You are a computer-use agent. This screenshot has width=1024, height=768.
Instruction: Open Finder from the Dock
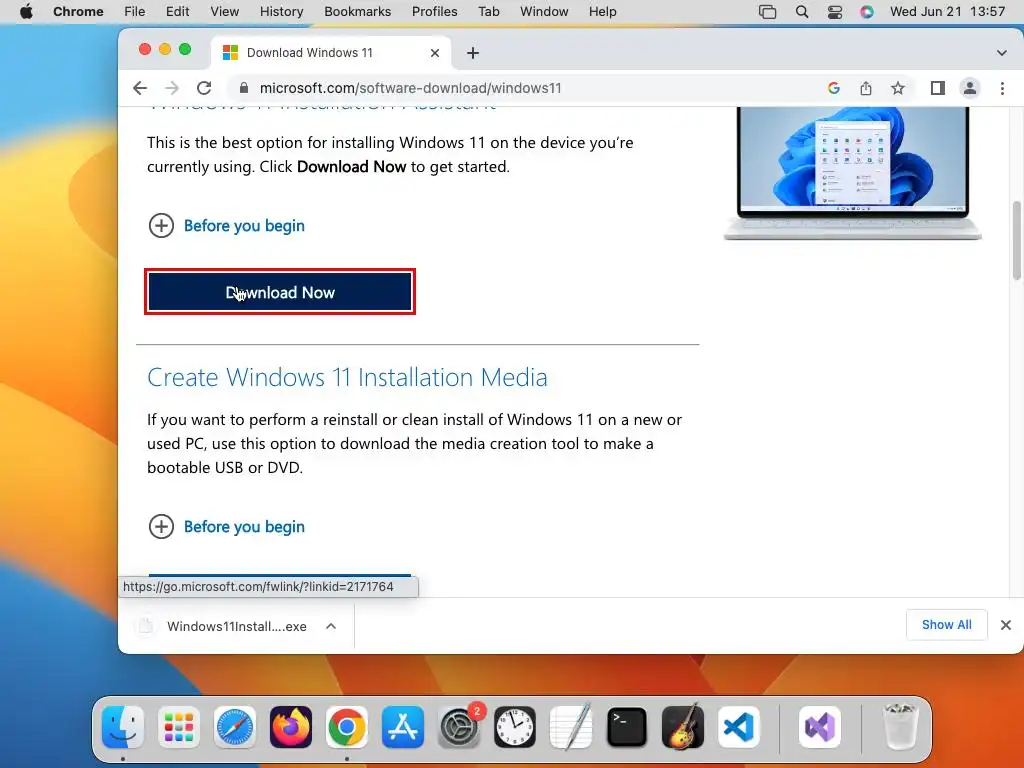[123, 727]
